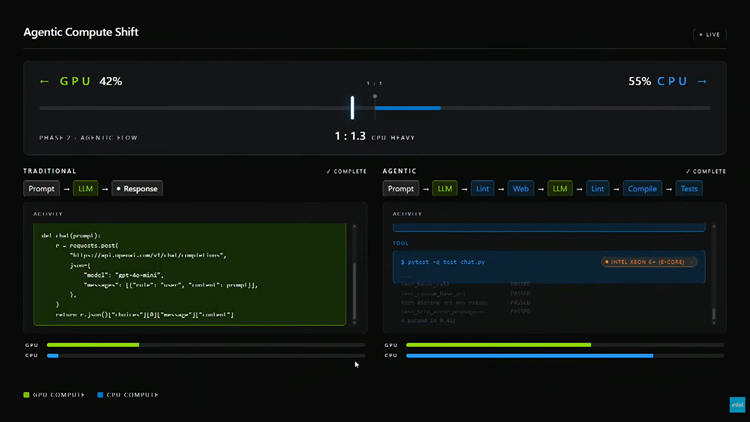Click the Intel logo in the corner
The height and width of the screenshot is (422, 750).
pyautogui.click(x=737, y=405)
